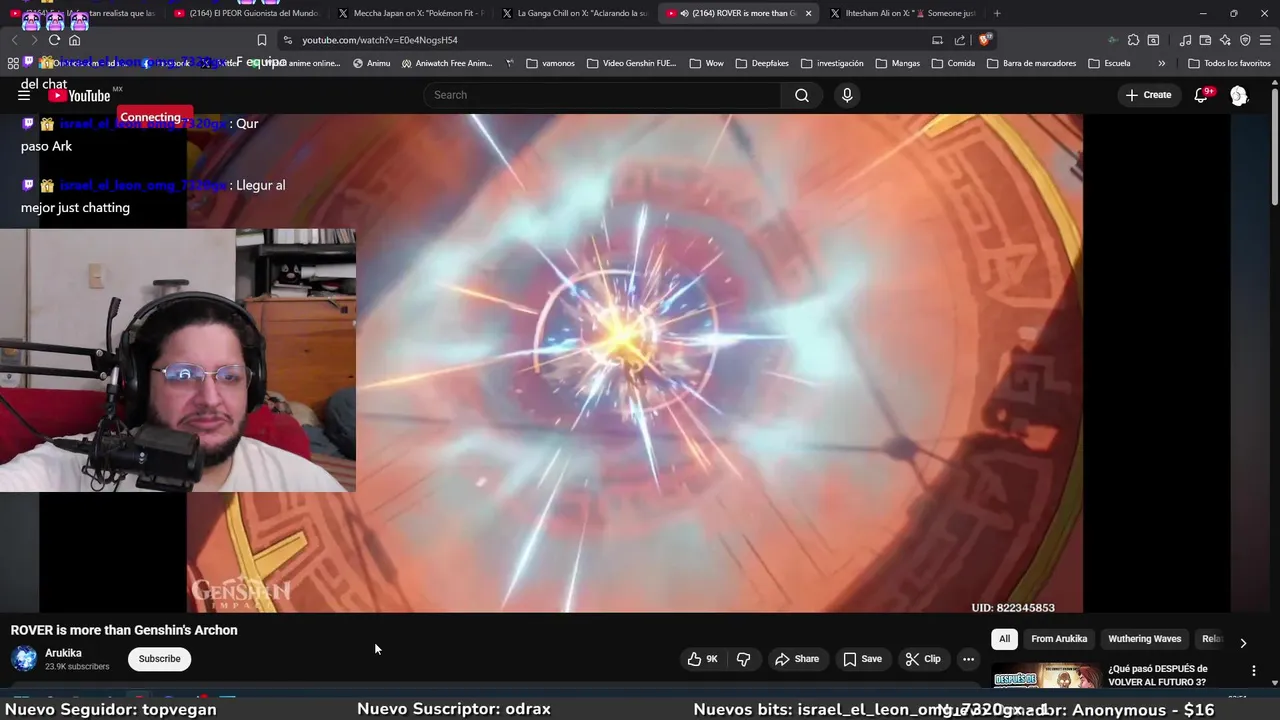The width and height of the screenshot is (1280, 720).
Task: Open the Comida bookmarks folder
Action: pos(953,63)
